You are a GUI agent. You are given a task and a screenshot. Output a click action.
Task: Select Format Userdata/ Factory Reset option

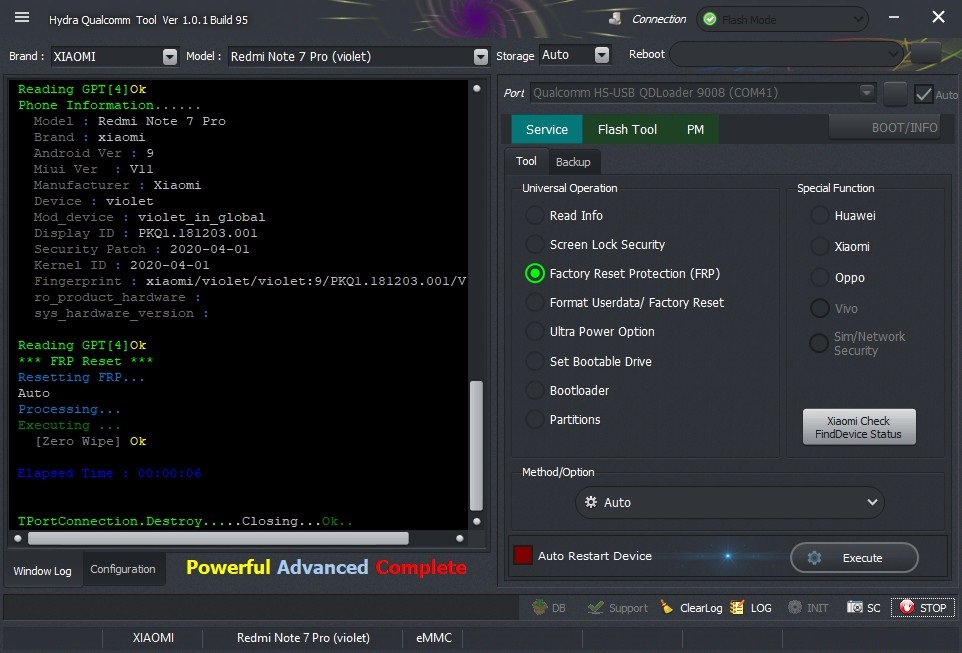534,303
